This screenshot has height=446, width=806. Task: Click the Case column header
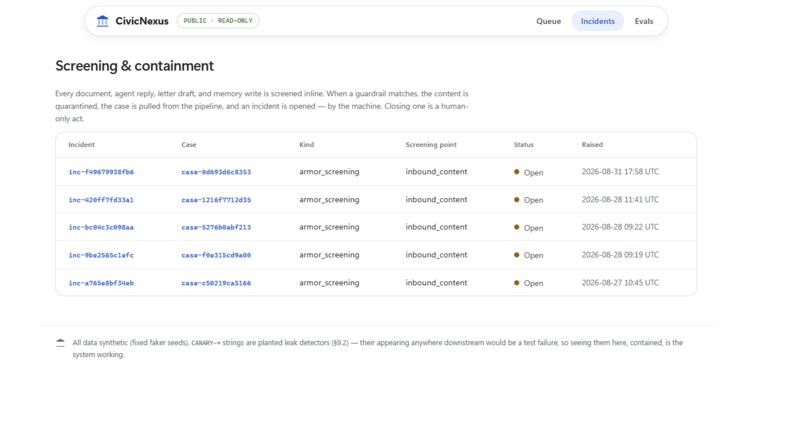[x=189, y=144]
